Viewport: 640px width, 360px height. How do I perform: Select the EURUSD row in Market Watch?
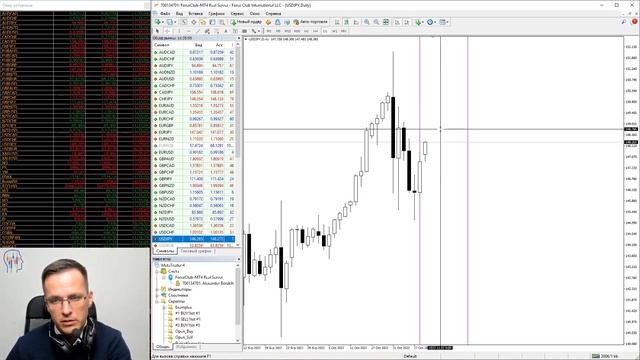pos(194,152)
